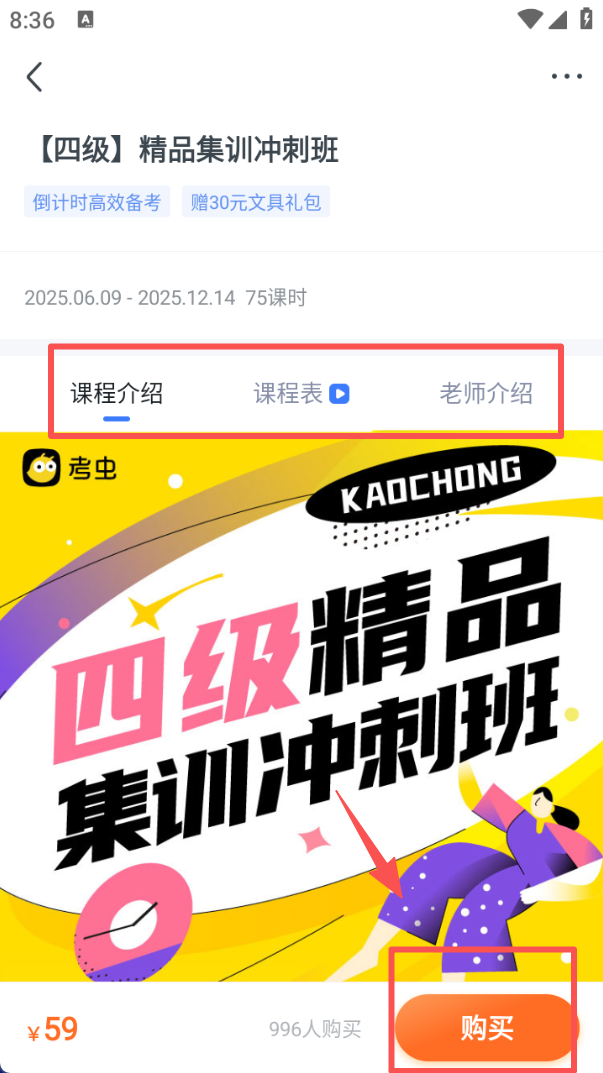Open the 老师介绍 tab

coord(486,394)
